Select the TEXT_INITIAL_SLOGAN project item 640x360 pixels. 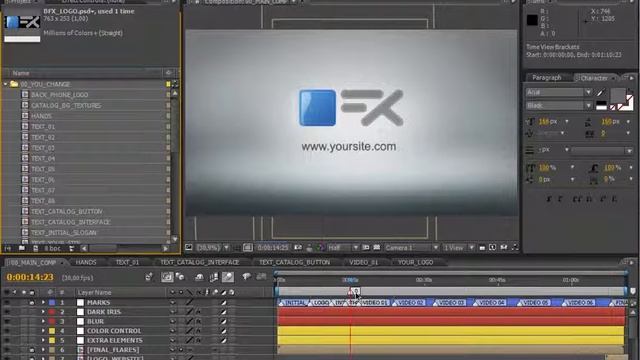tap(64, 233)
